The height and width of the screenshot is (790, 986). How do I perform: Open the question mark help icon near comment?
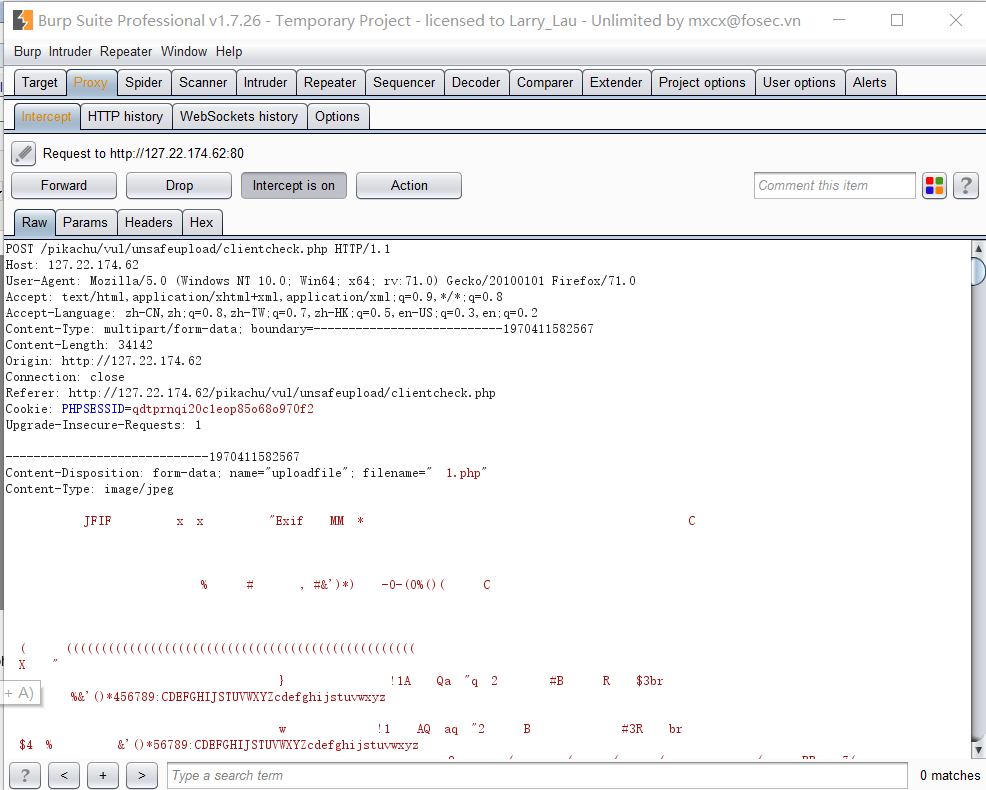(966, 186)
